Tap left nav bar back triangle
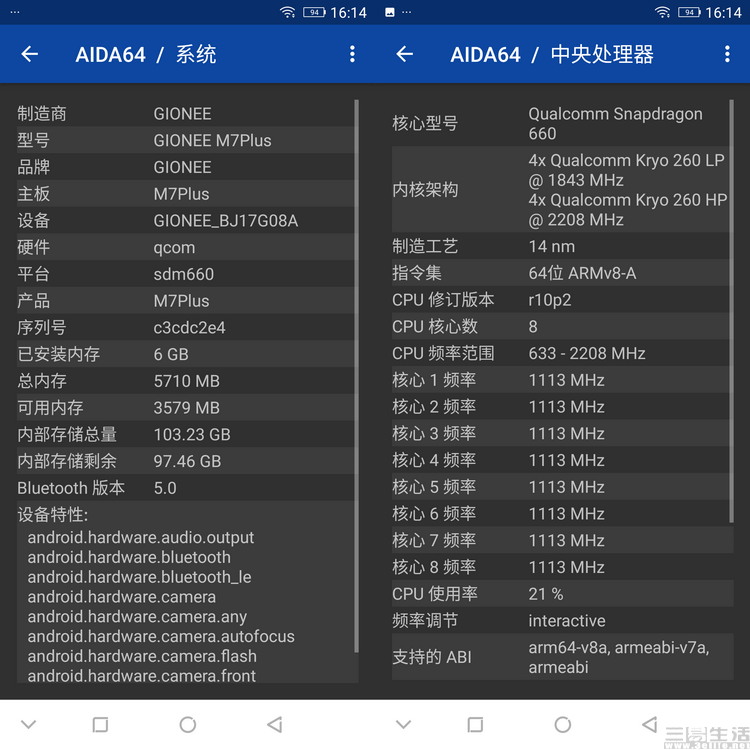The height and width of the screenshot is (750, 750). pos(275,724)
